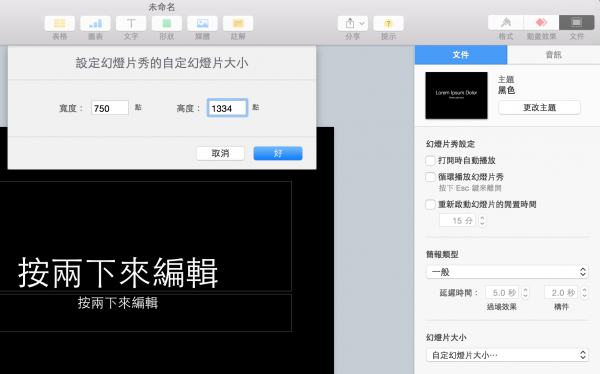600x374 pixels.
Task: Click the 15 分 idle time field
Action: click(x=457, y=220)
